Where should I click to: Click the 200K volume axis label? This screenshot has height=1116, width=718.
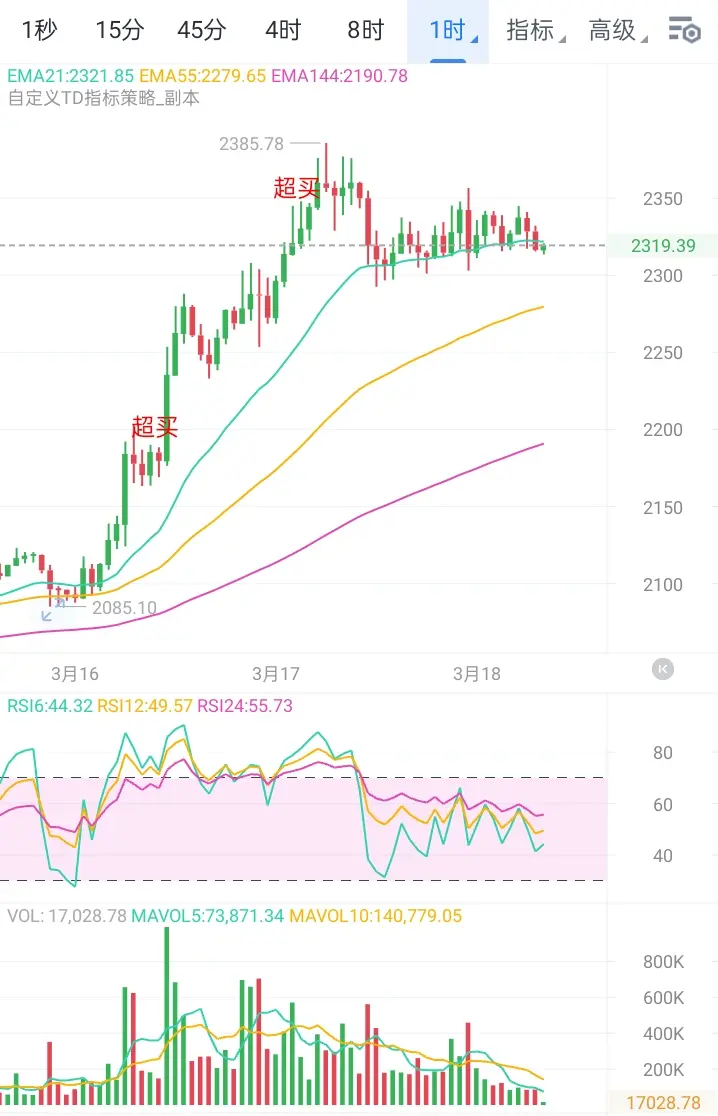tap(663, 1070)
